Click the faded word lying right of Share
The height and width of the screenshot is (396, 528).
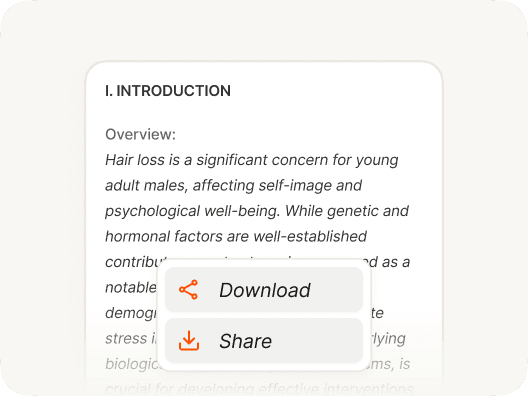pyautogui.click(x=389, y=339)
